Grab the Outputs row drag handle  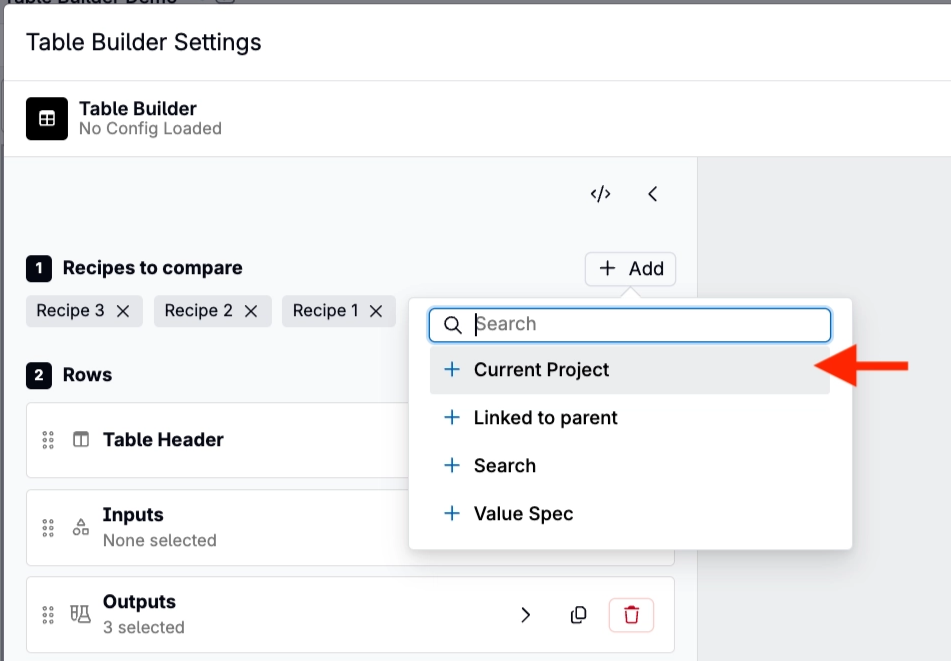48,614
